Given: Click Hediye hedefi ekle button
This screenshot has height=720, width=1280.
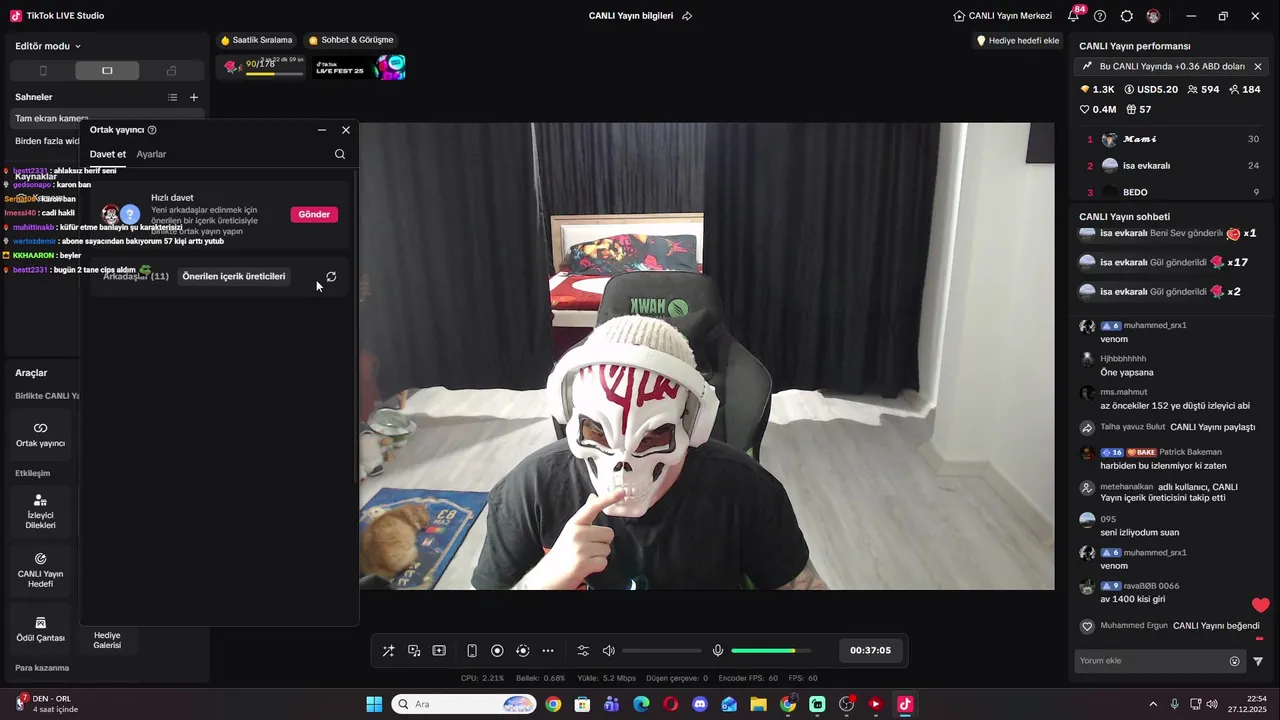Looking at the screenshot, I should (x=1018, y=41).
